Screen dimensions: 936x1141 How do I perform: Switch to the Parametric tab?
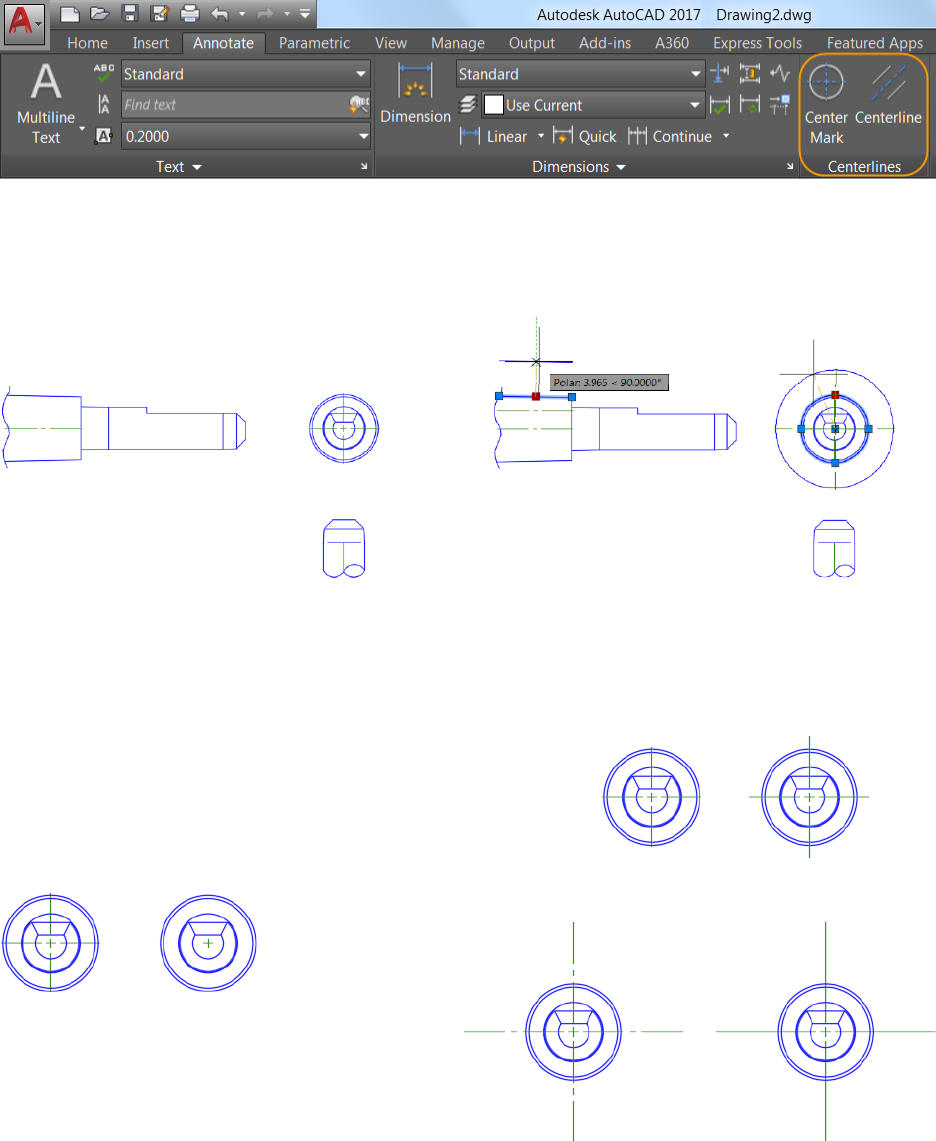pyautogui.click(x=314, y=43)
